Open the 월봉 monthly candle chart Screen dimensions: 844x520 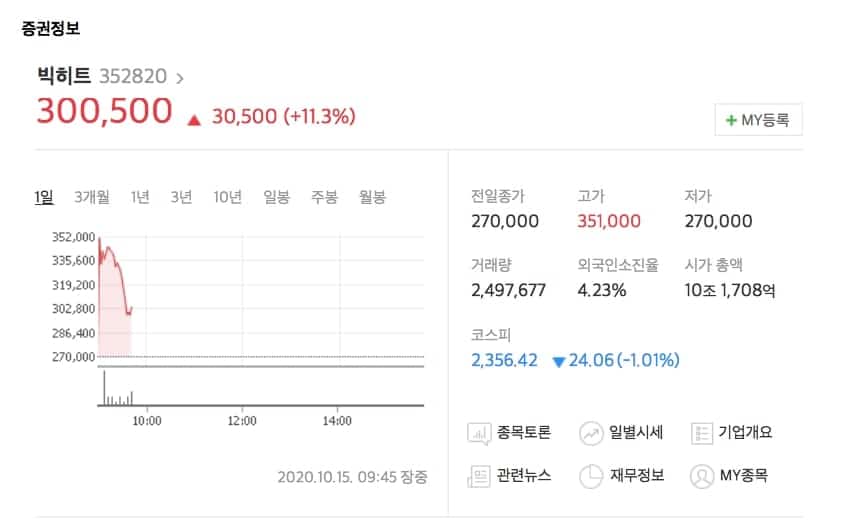(x=372, y=197)
